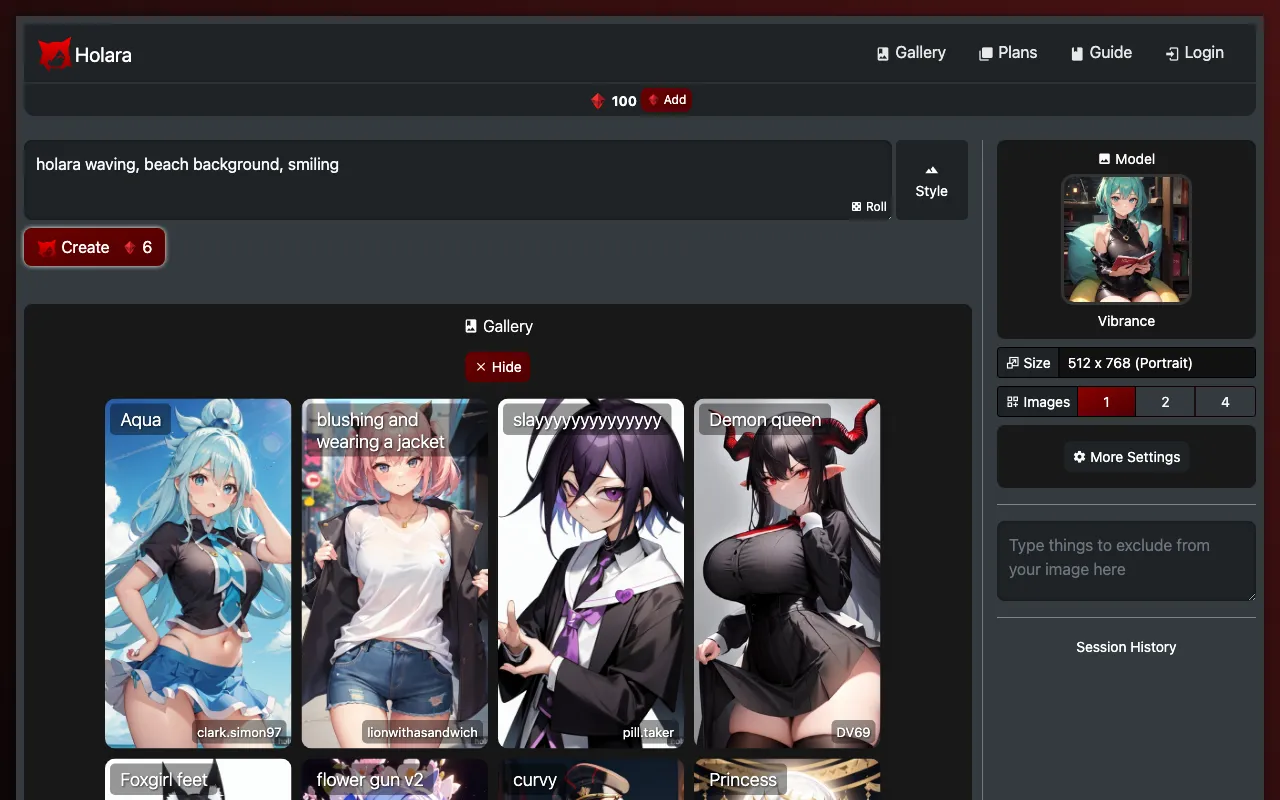
Task: Open the Size dropdown showing 512 x 768
Action: pyautogui.click(x=1157, y=363)
